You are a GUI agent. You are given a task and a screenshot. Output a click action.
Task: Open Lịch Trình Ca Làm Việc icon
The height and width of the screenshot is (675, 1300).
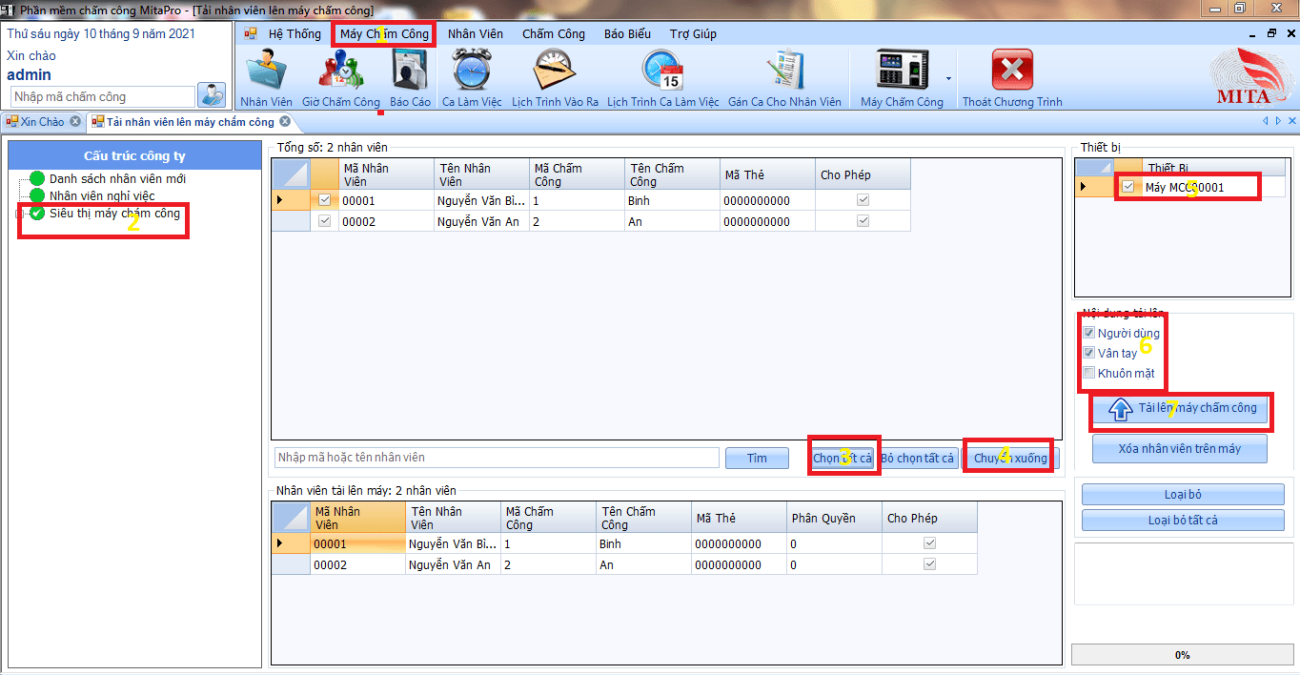coord(662,78)
